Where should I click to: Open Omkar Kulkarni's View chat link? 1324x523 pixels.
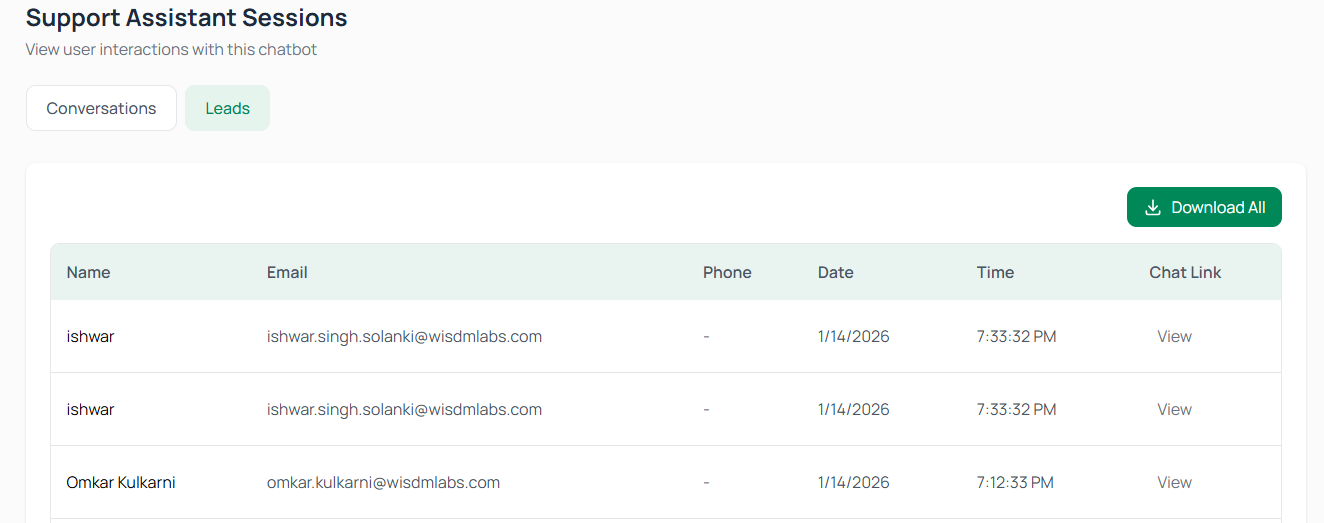point(1174,482)
